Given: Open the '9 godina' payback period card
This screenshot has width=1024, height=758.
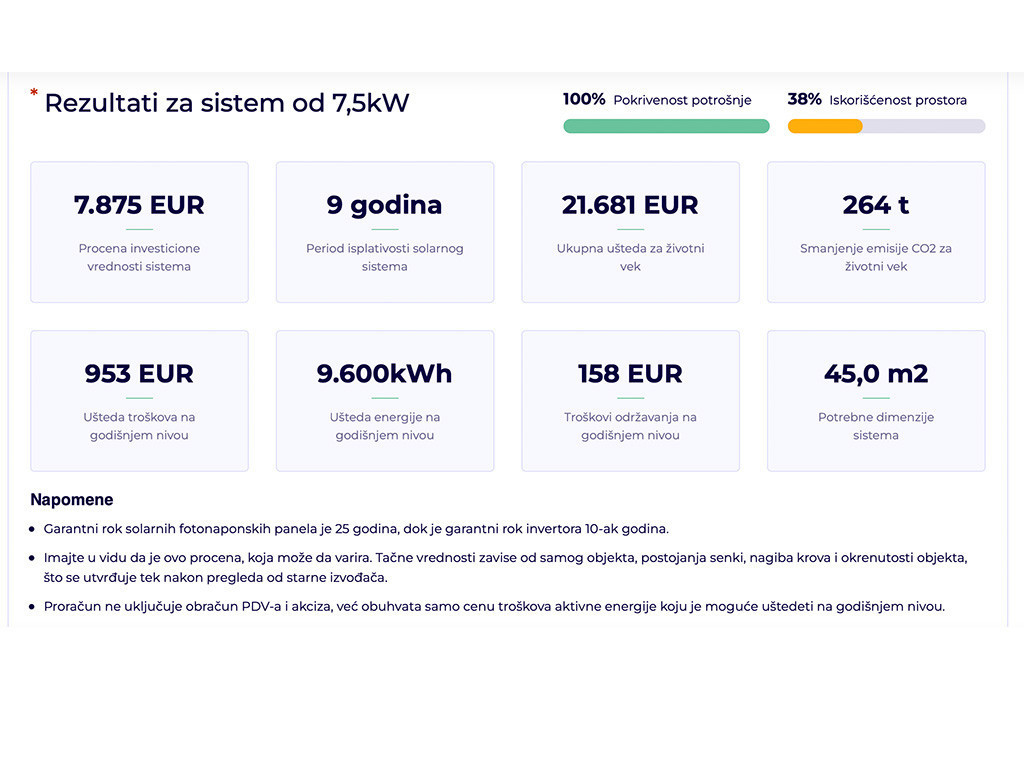Looking at the screenshot, I should click(385, 232).
